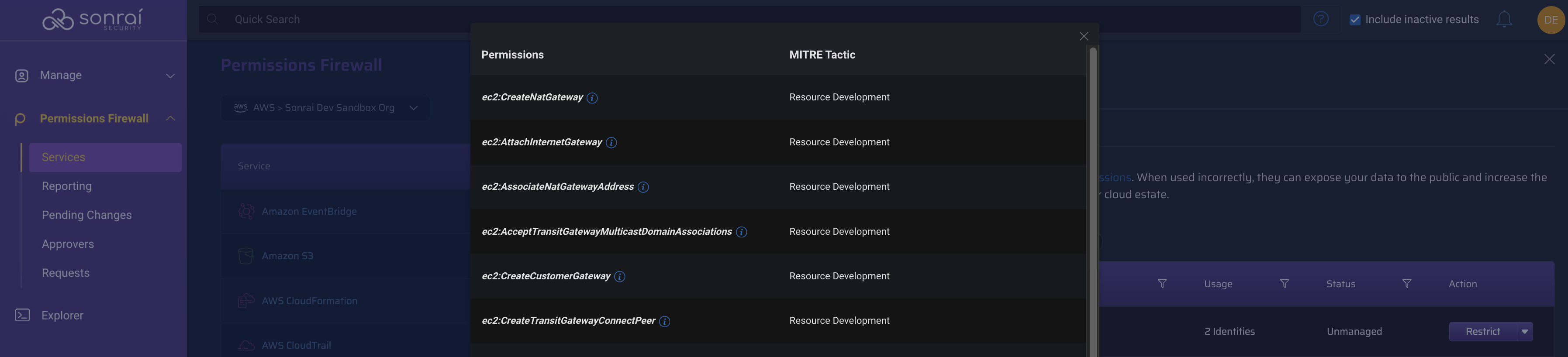The height and width of the screenshot is (357, 1568).
Task: View info for ec2:CreateTransitGatewayConnectPeer
Action: [x=664, y=322]
